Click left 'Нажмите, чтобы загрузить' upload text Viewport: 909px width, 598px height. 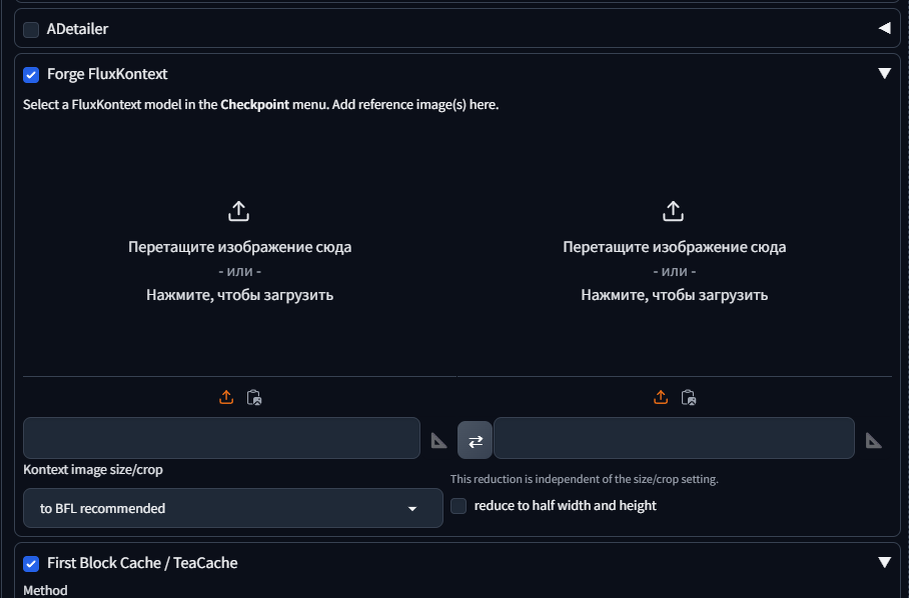click(240, 295)
